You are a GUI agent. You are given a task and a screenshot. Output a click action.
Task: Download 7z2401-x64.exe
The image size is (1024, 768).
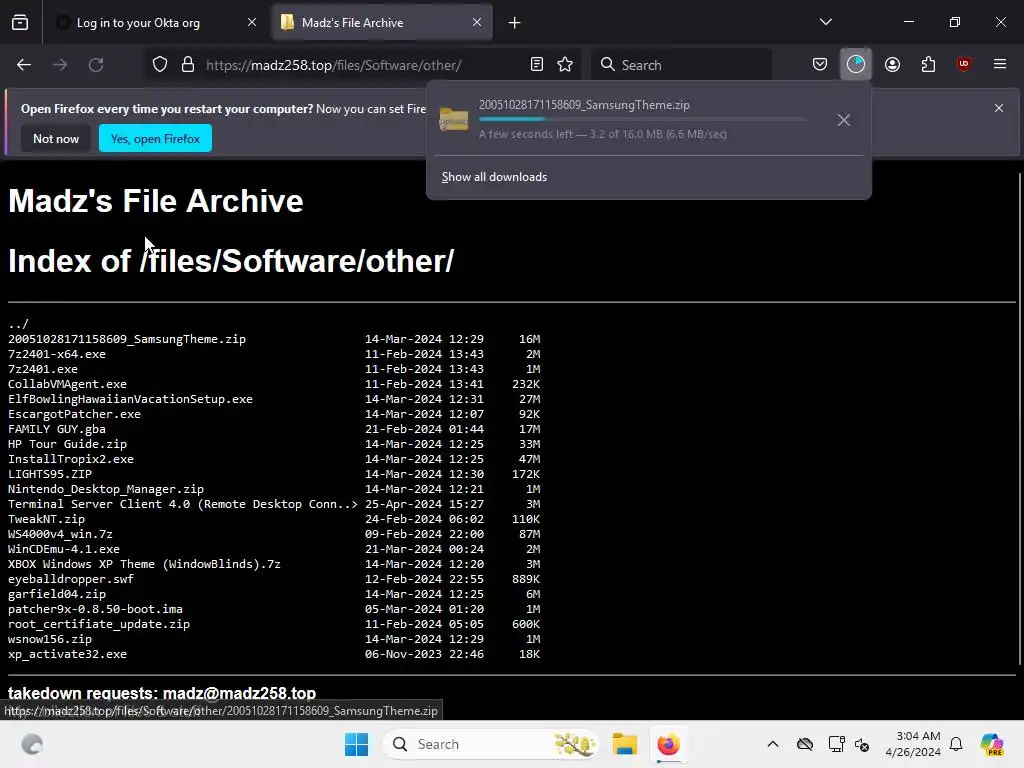pyautogui.click(x=57, y=354)
